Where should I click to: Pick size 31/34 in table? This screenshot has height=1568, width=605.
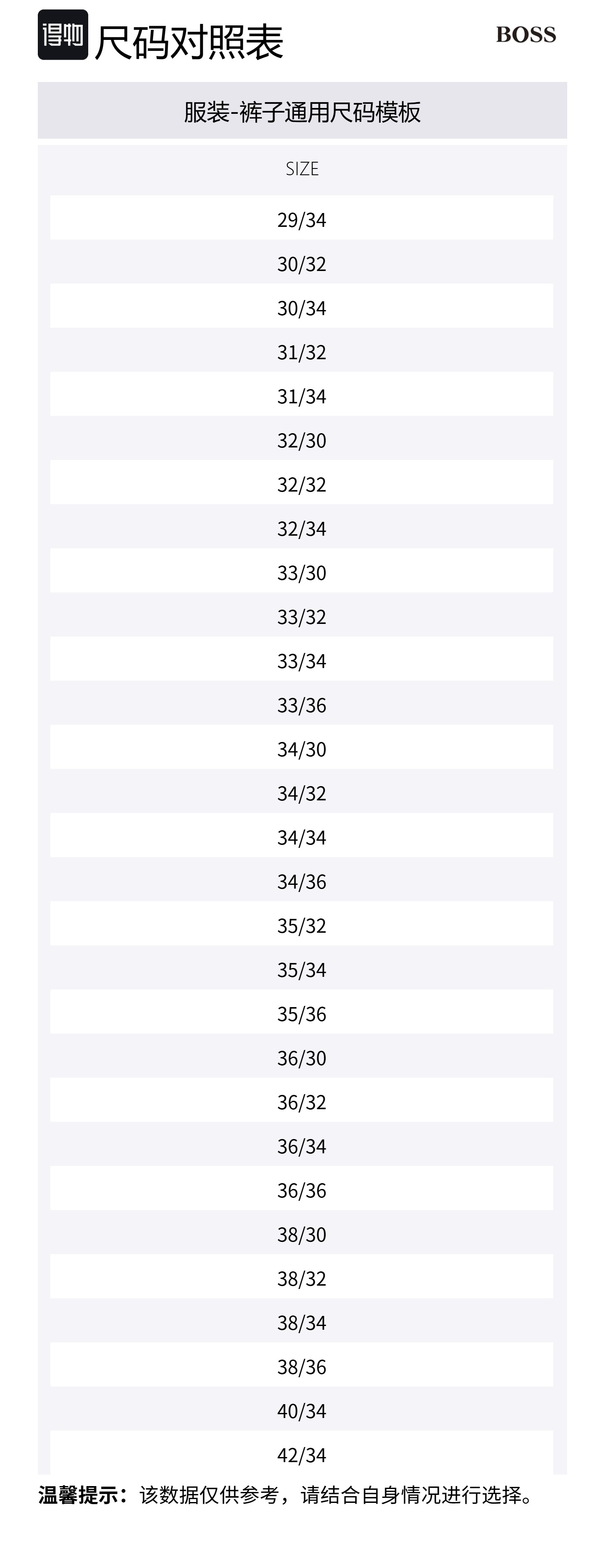302,396
